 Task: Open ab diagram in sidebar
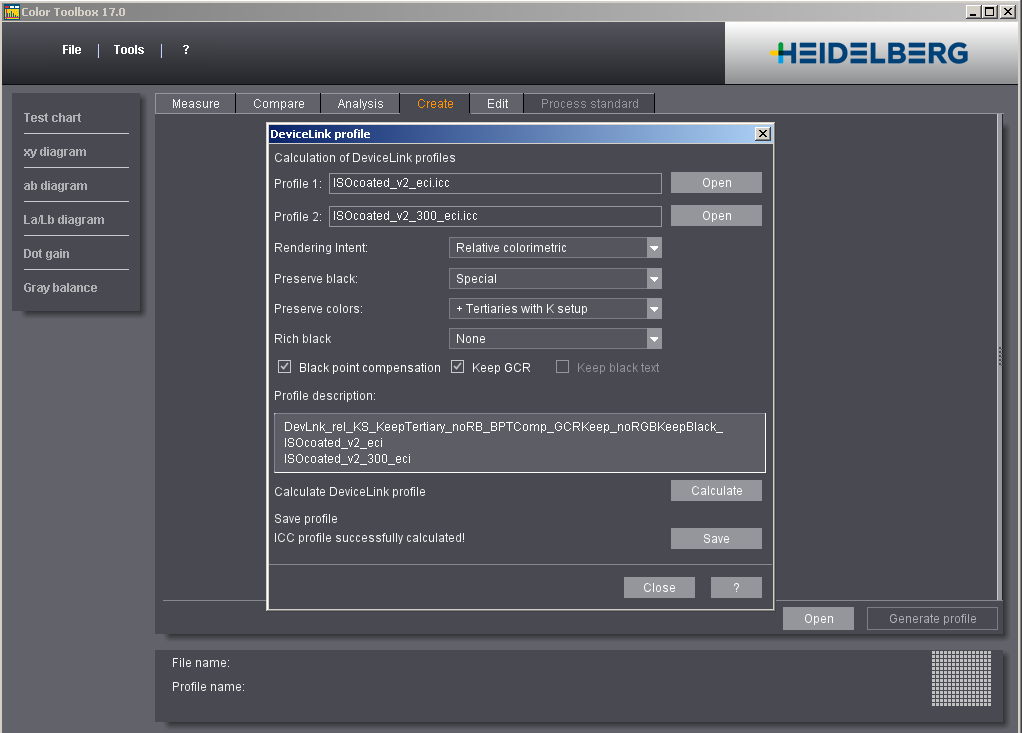click(x=55, y=186)
